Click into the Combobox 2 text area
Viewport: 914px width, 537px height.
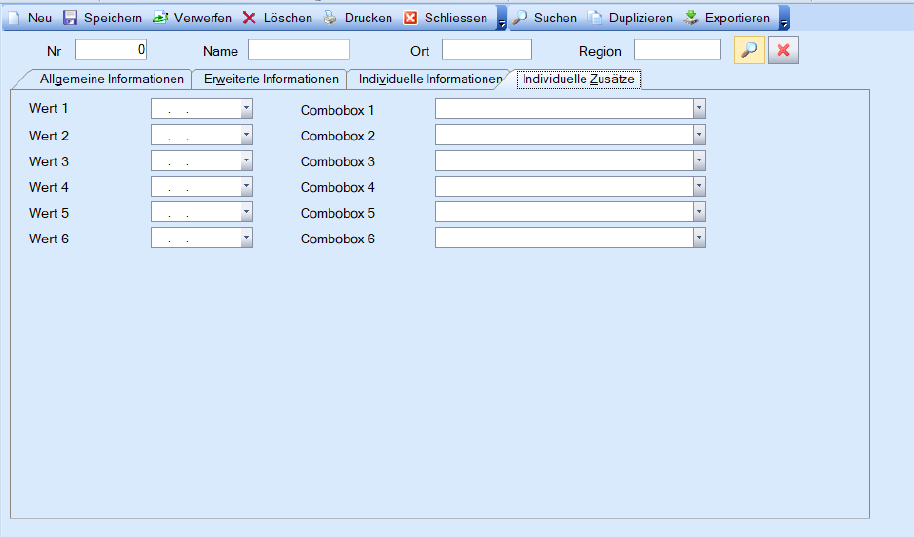[564, 135]
